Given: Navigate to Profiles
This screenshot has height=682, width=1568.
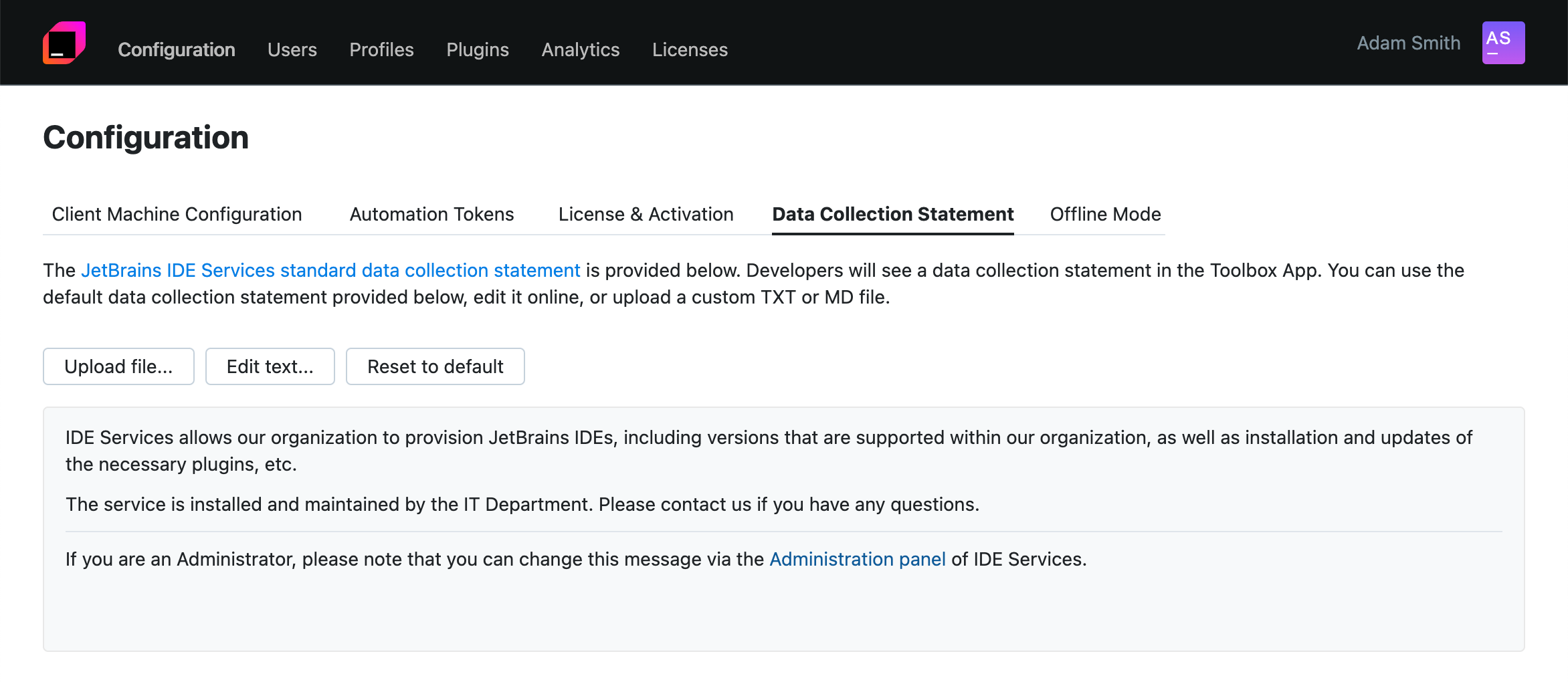Looking at the screenshot, I should [x=381, y=49].
